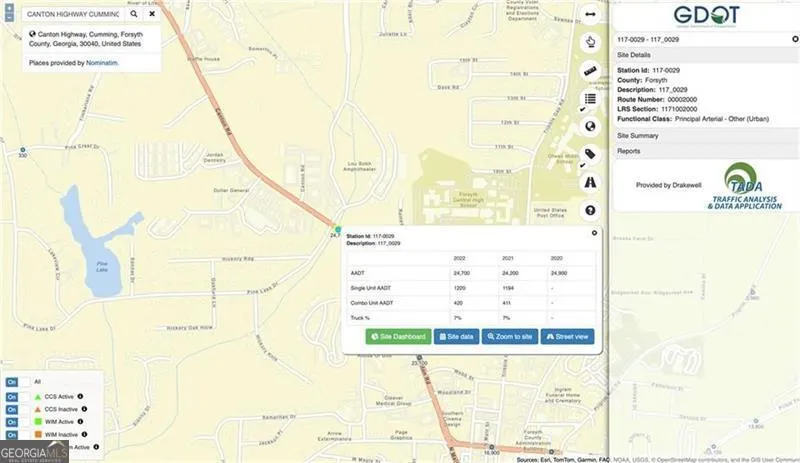Toggle the All layers switch

(13, 382)
